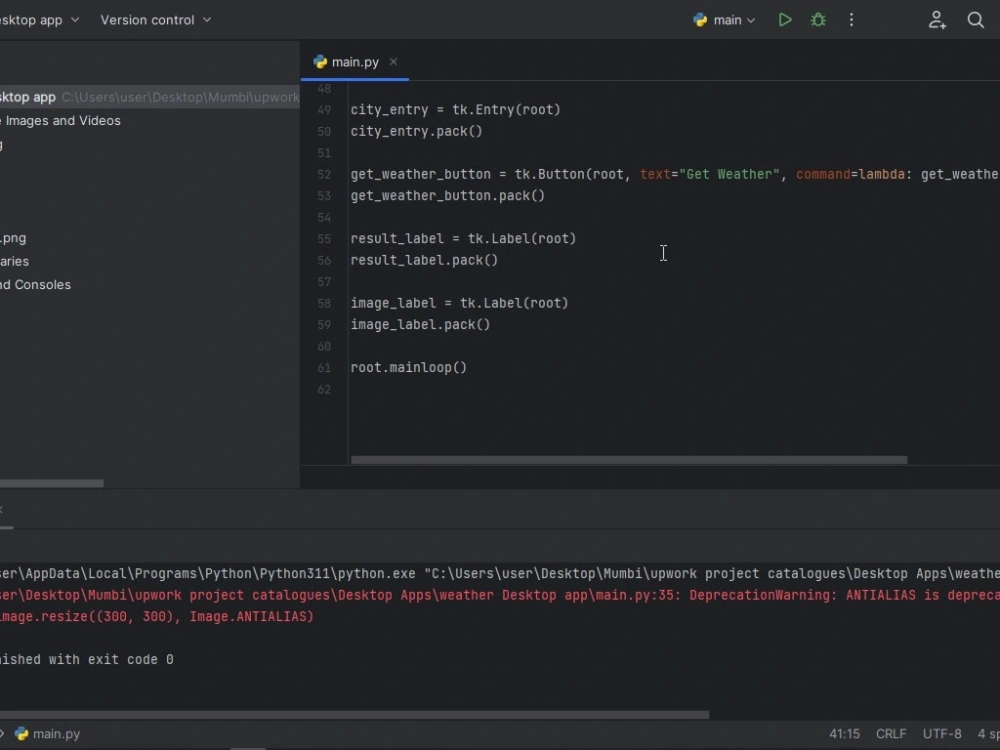Expand the Version control dropdown

pos(156,20)
